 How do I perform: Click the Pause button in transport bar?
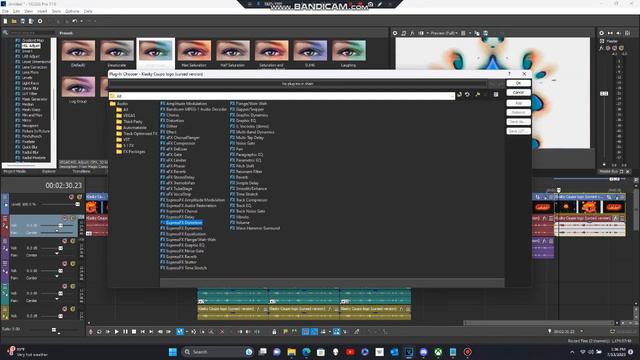coord(125,332)
